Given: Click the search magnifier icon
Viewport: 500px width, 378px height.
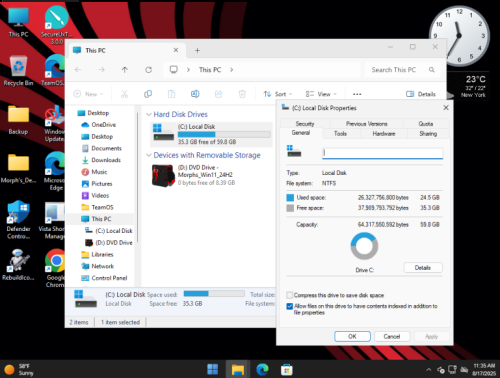Looking at the screenshot, I should click(x=432, y=70).
